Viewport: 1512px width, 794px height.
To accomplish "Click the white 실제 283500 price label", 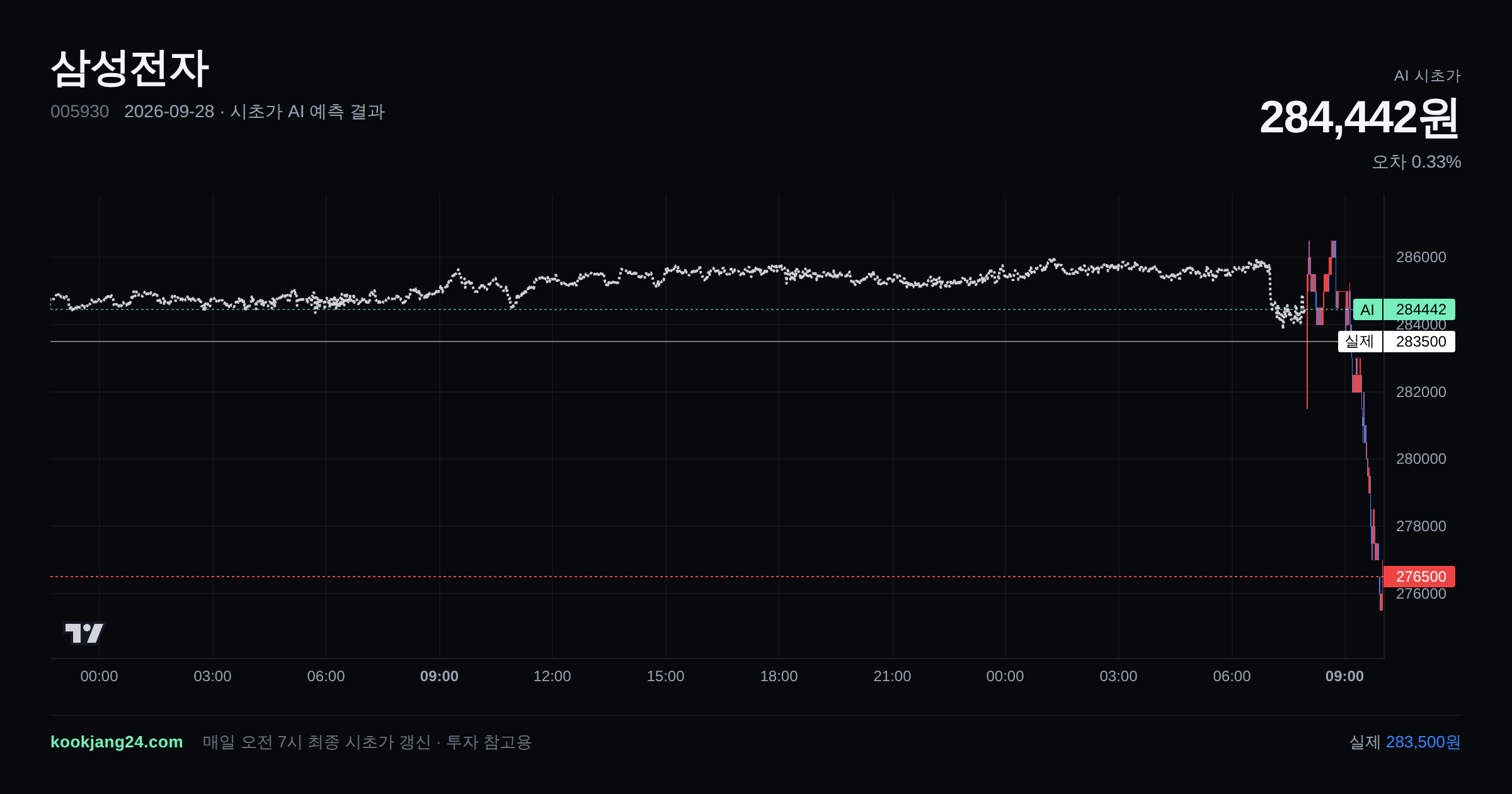I will (1396, 342).
